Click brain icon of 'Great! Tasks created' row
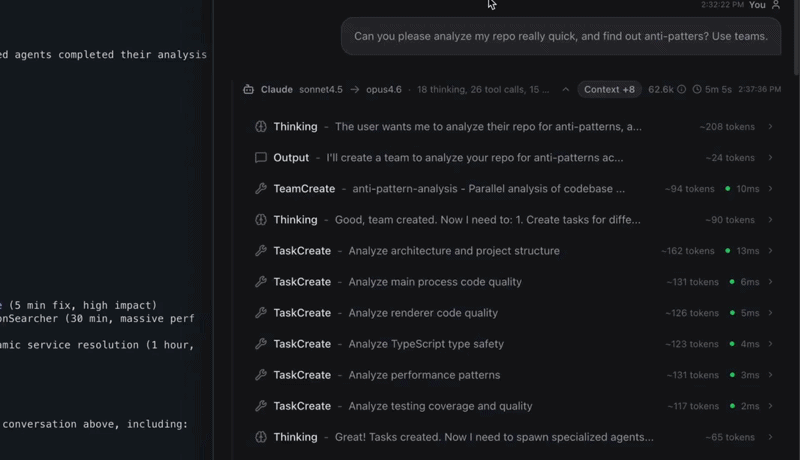 261,437
